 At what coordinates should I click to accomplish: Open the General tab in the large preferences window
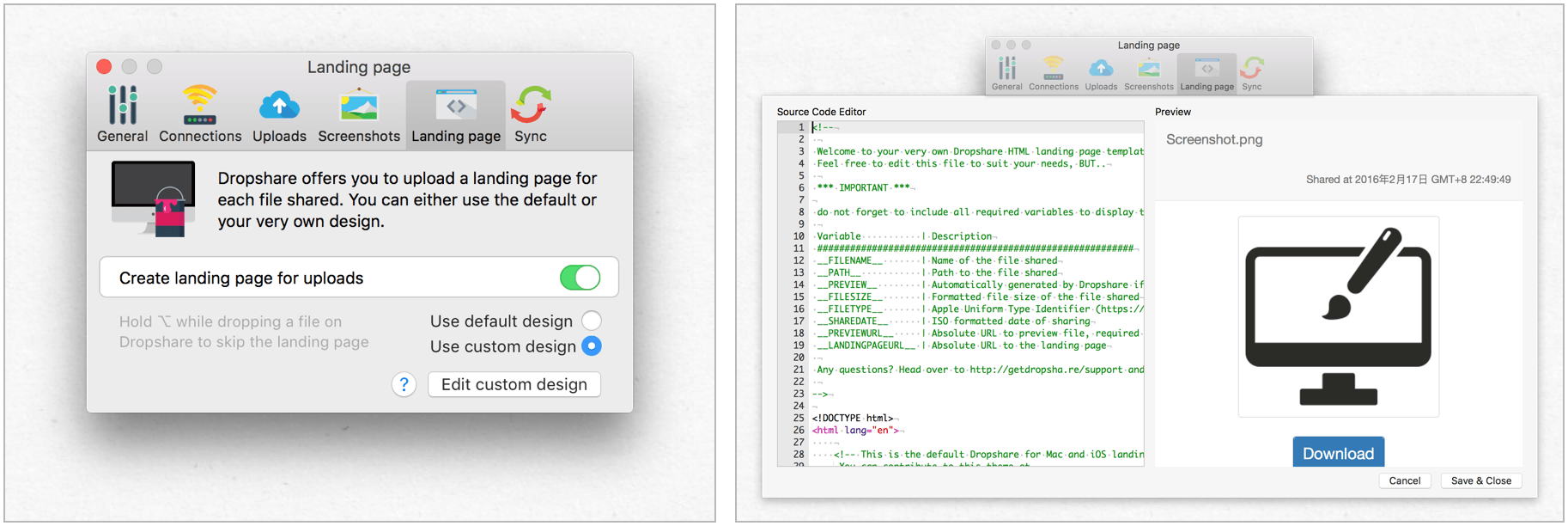pos(122,115)
